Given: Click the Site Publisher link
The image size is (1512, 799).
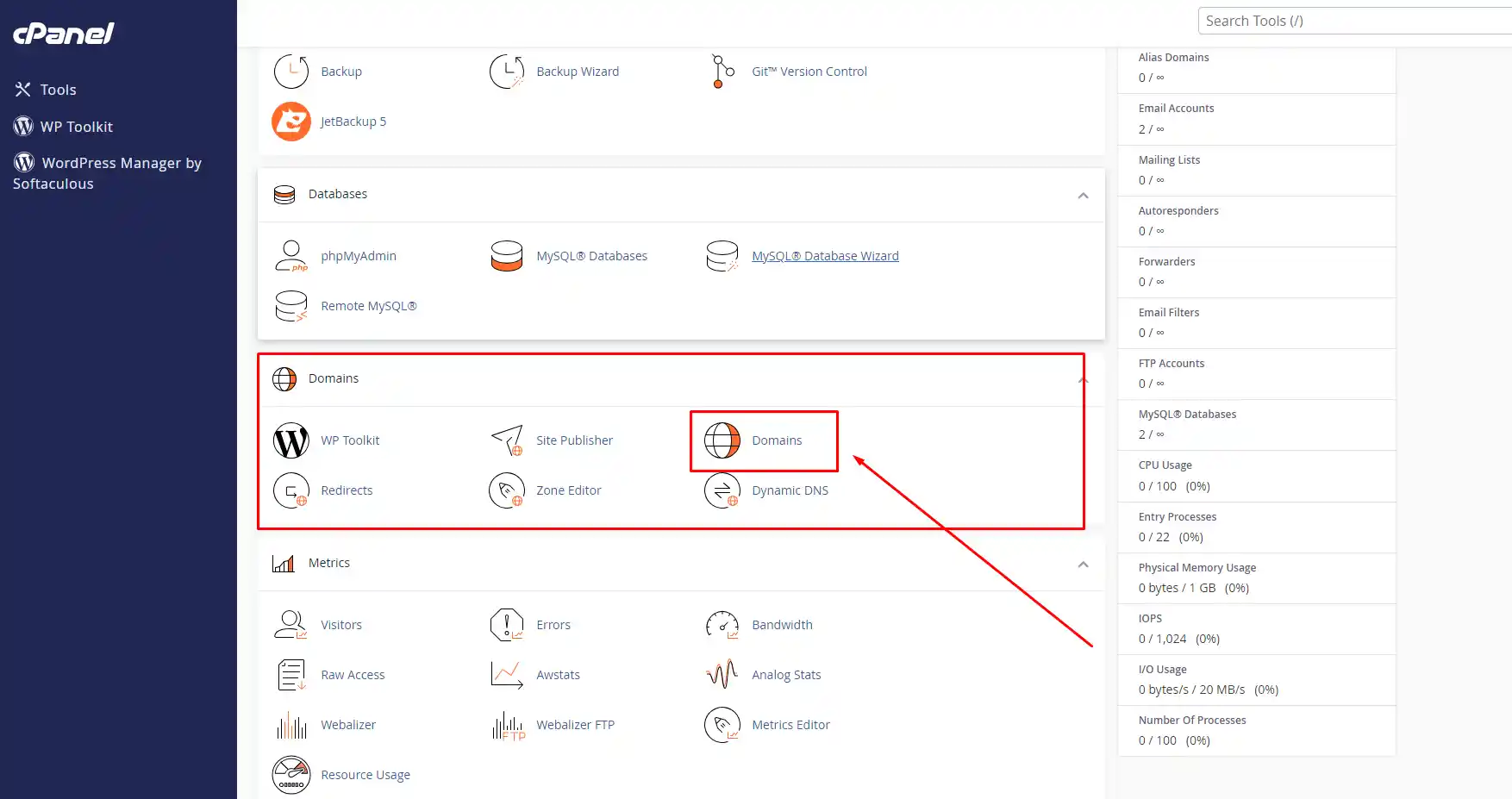Looking at the screenshot, I should coord(574,440).
